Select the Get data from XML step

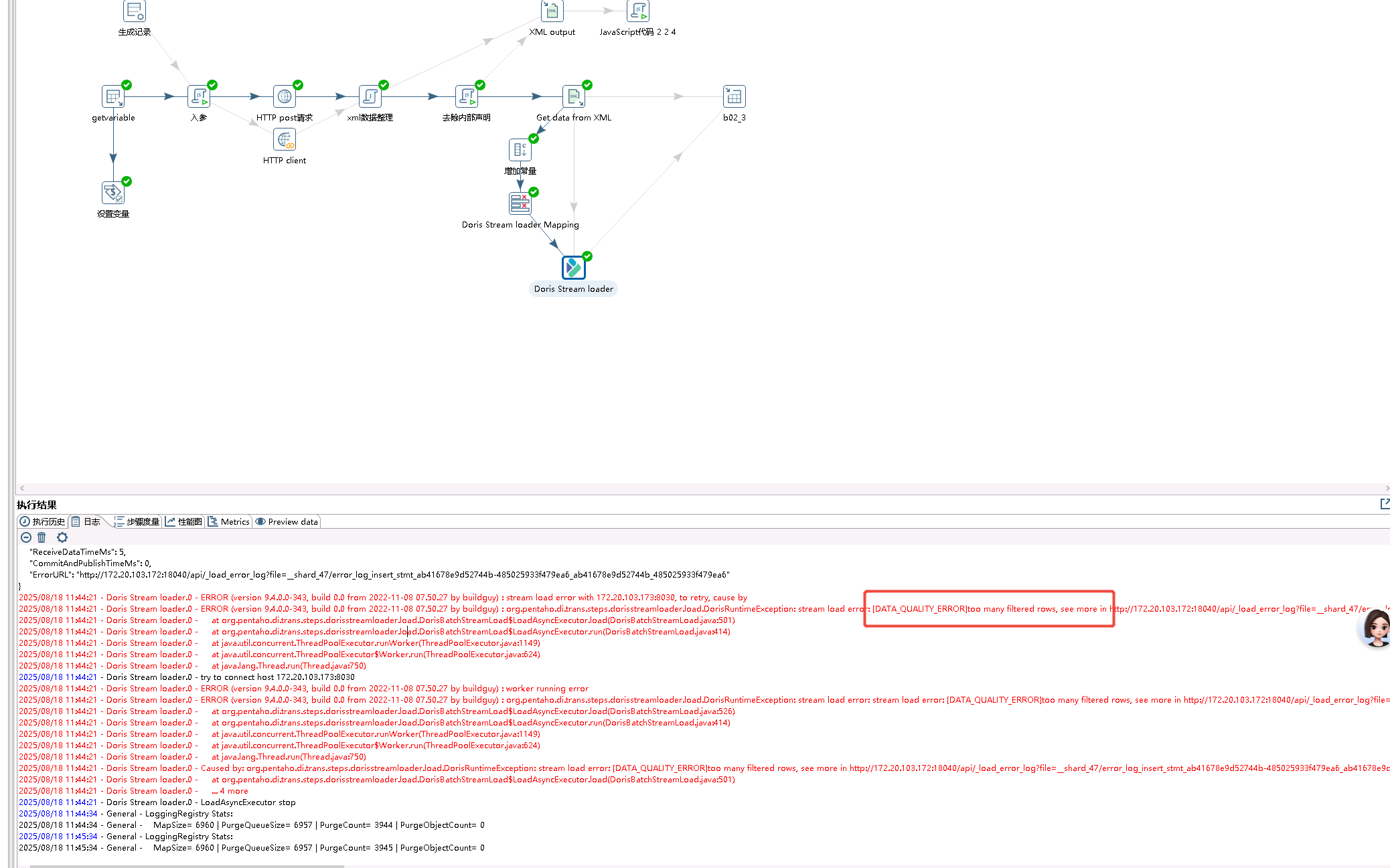tap(573, 96)
